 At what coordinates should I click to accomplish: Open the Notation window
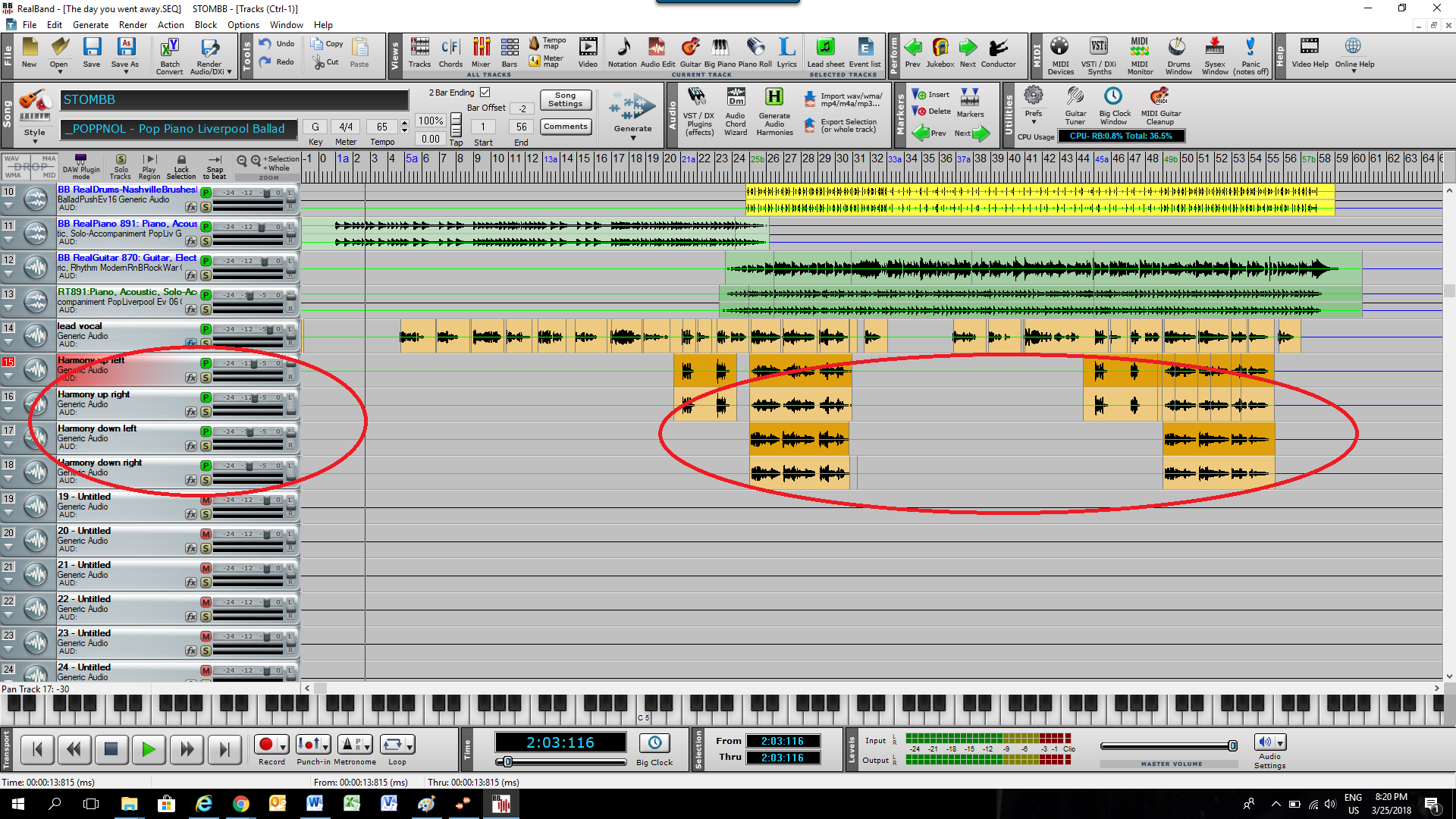point(623,53)
